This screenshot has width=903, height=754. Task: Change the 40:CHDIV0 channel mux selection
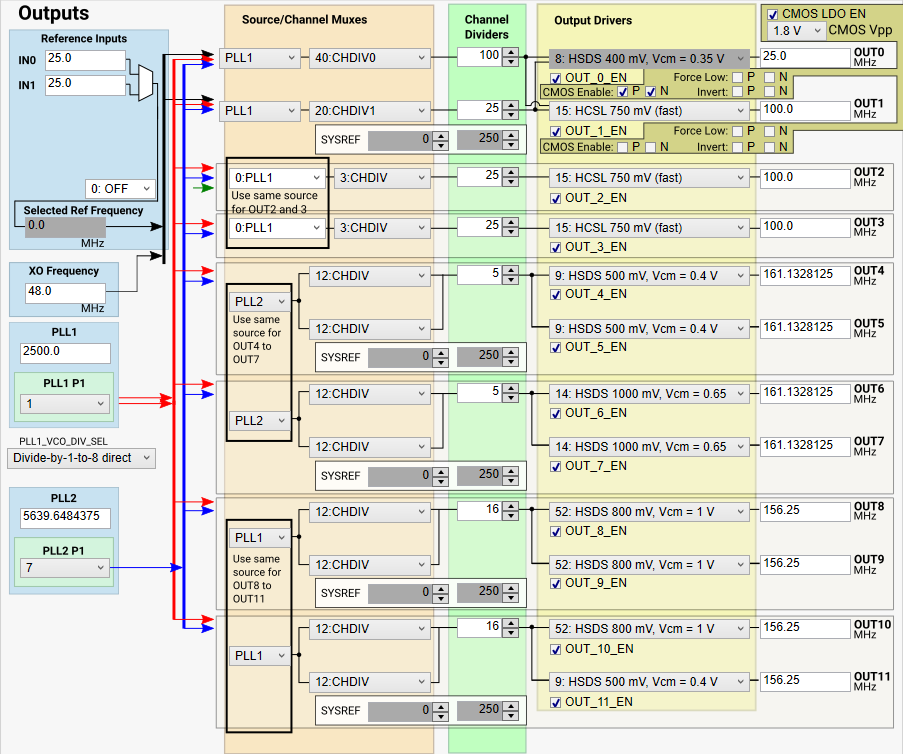coord(369,58)
